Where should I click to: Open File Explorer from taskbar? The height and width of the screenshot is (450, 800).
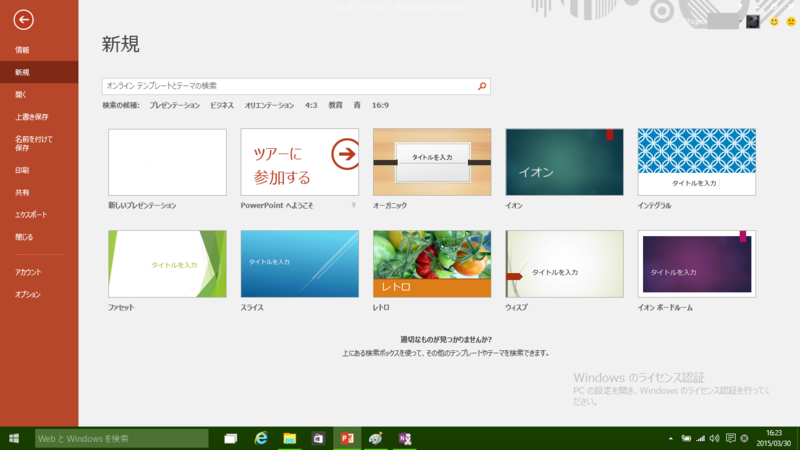coord(290,438)
